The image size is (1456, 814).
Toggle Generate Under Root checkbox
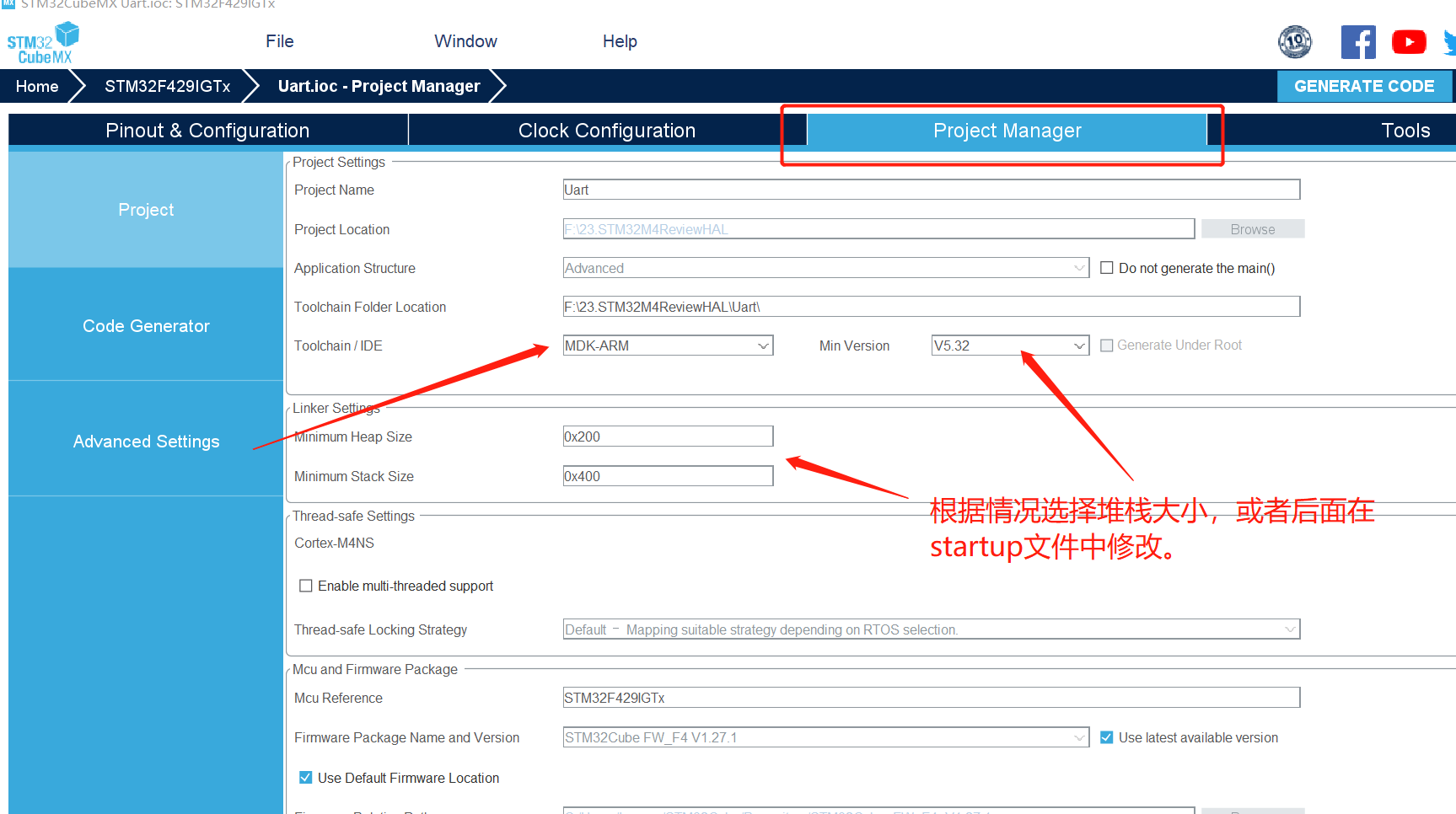(x=1107, y=345)
